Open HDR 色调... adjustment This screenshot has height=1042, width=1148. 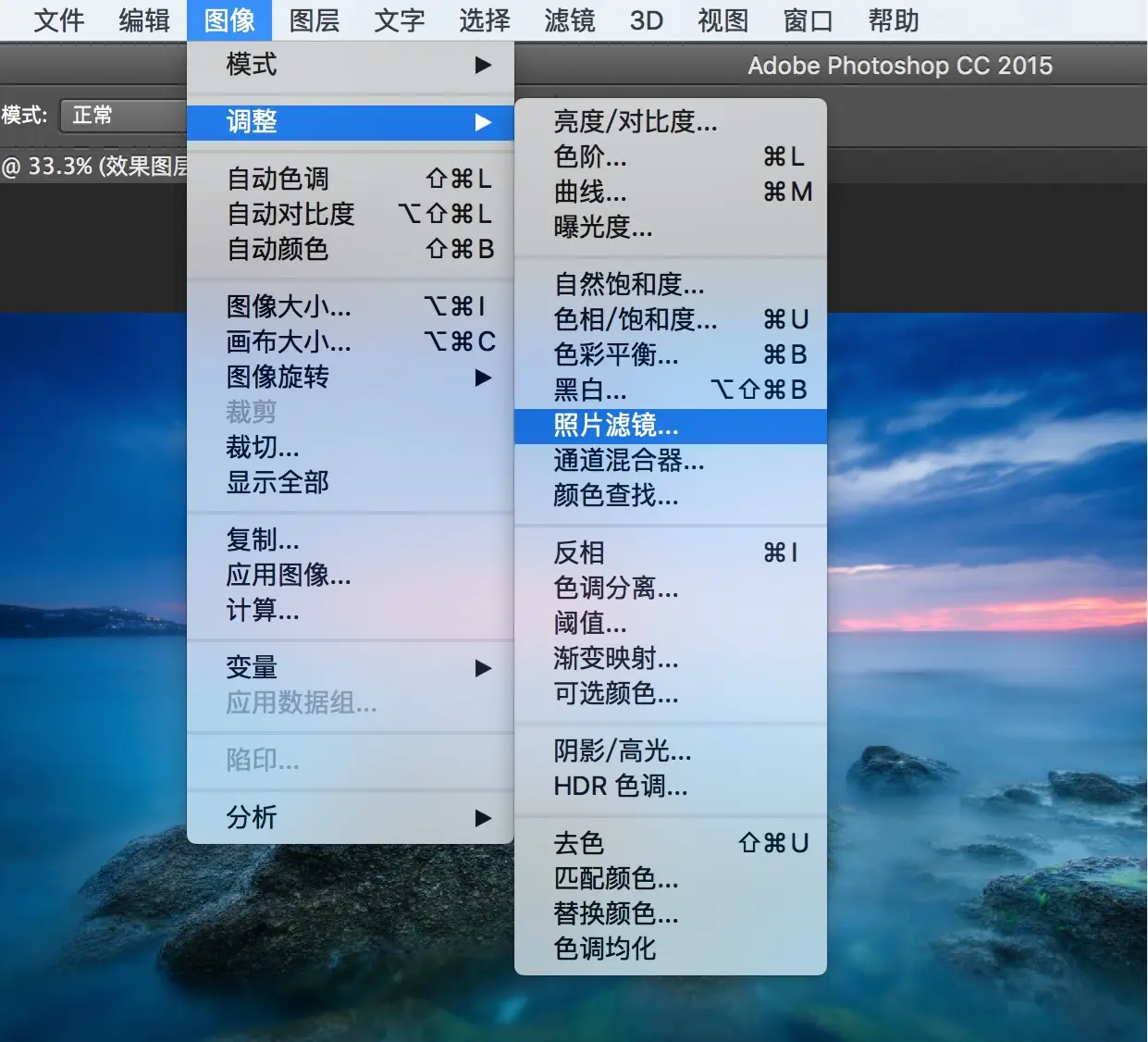pyautogui.click(x=671, y=786)
